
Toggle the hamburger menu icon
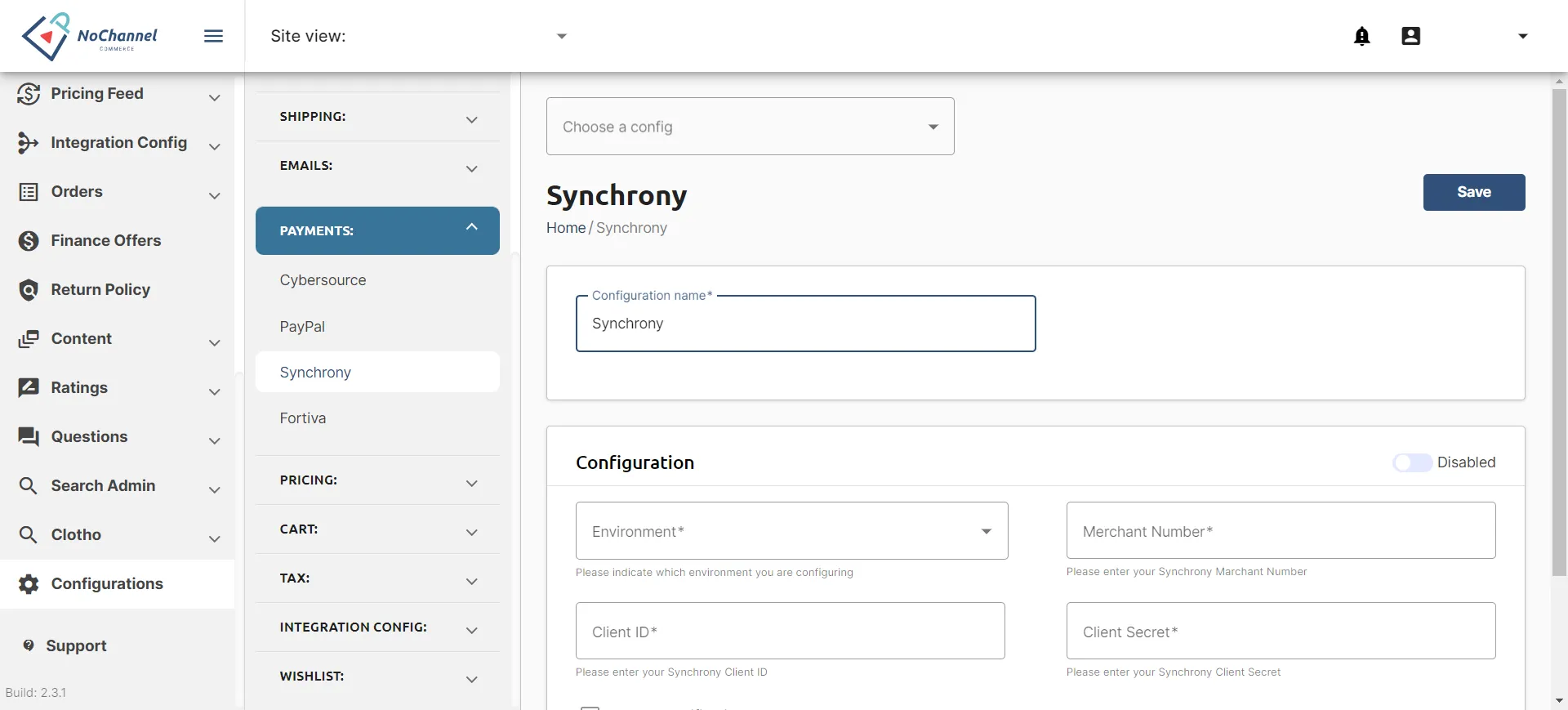pyautogui.click(x=214, y=36)
